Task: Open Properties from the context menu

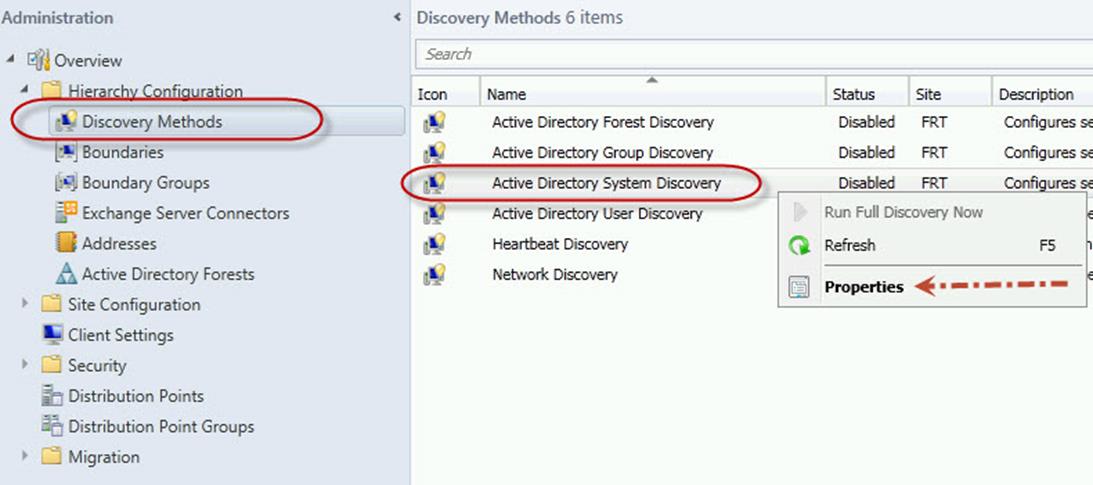Action: [x=864, y=287]
